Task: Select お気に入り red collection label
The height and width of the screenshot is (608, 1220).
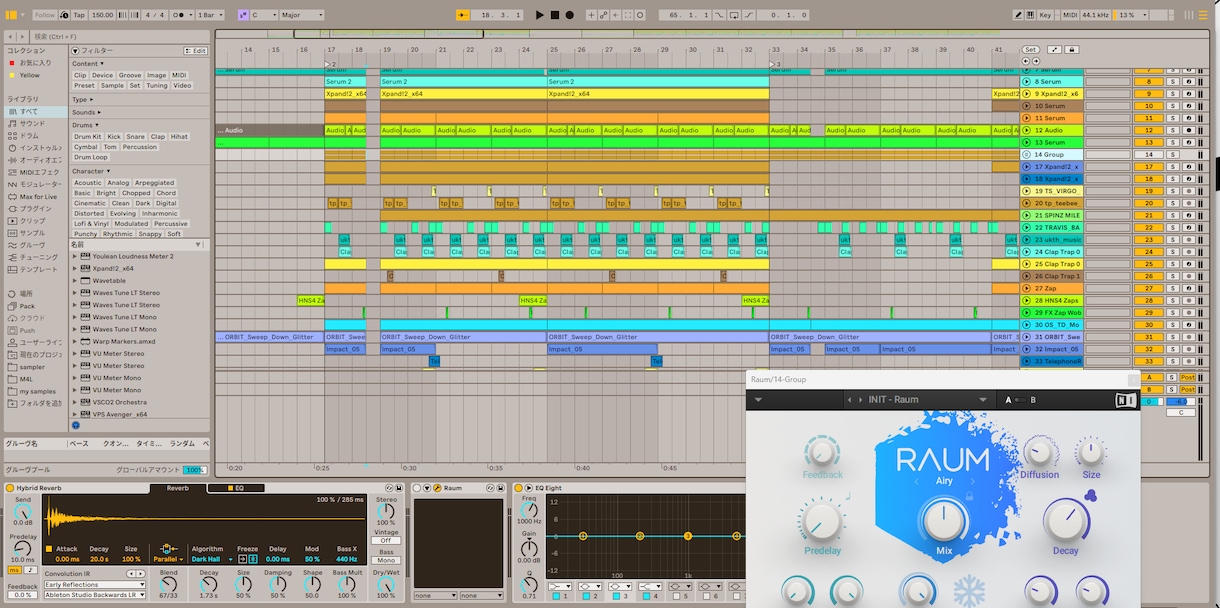Action: pyautogui.click(x=34, y=62)
